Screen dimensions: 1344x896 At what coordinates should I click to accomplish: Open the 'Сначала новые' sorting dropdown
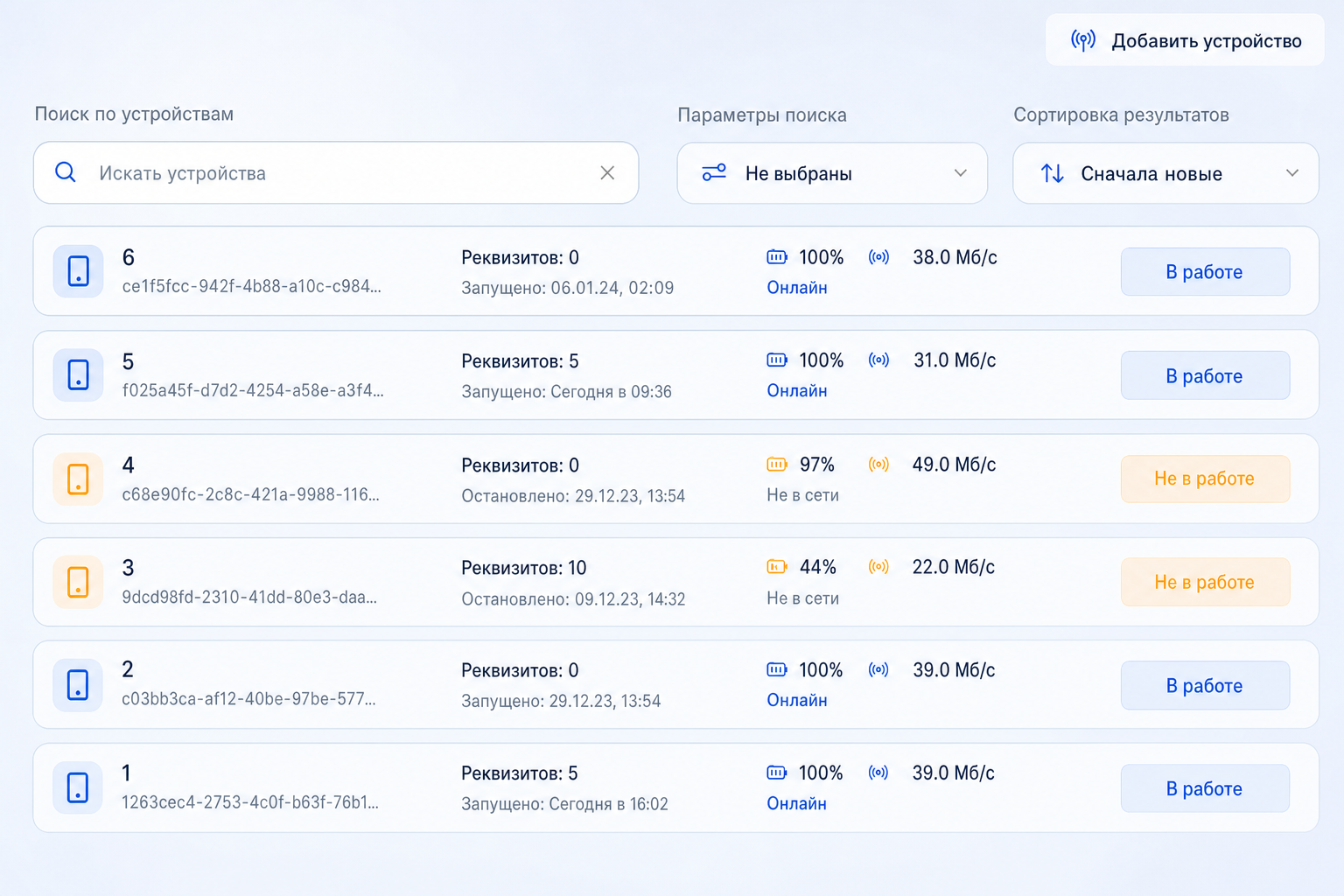[1165, 173]
